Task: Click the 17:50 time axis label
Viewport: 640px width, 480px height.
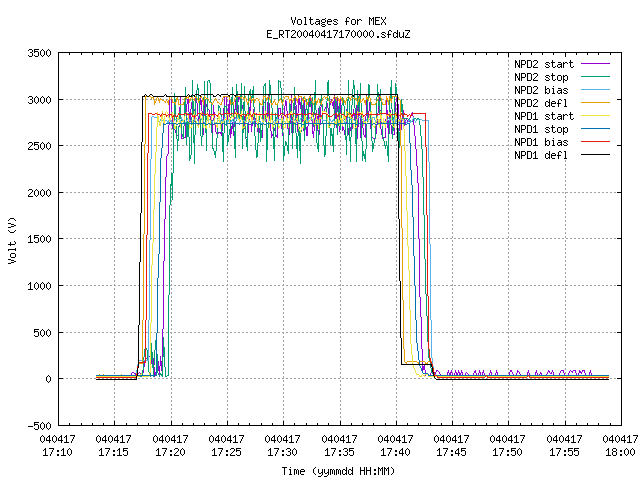Action: point(507,452)
